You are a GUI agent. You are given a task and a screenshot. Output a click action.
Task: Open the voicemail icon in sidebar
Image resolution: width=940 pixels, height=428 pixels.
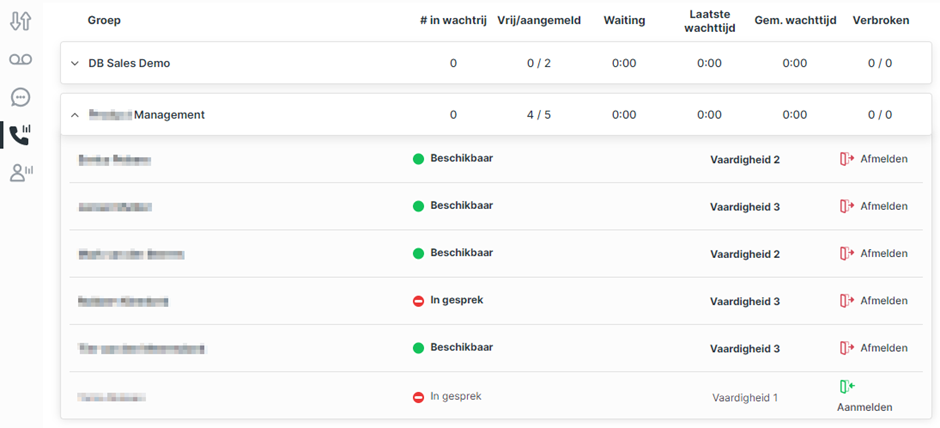coord(20,59)
